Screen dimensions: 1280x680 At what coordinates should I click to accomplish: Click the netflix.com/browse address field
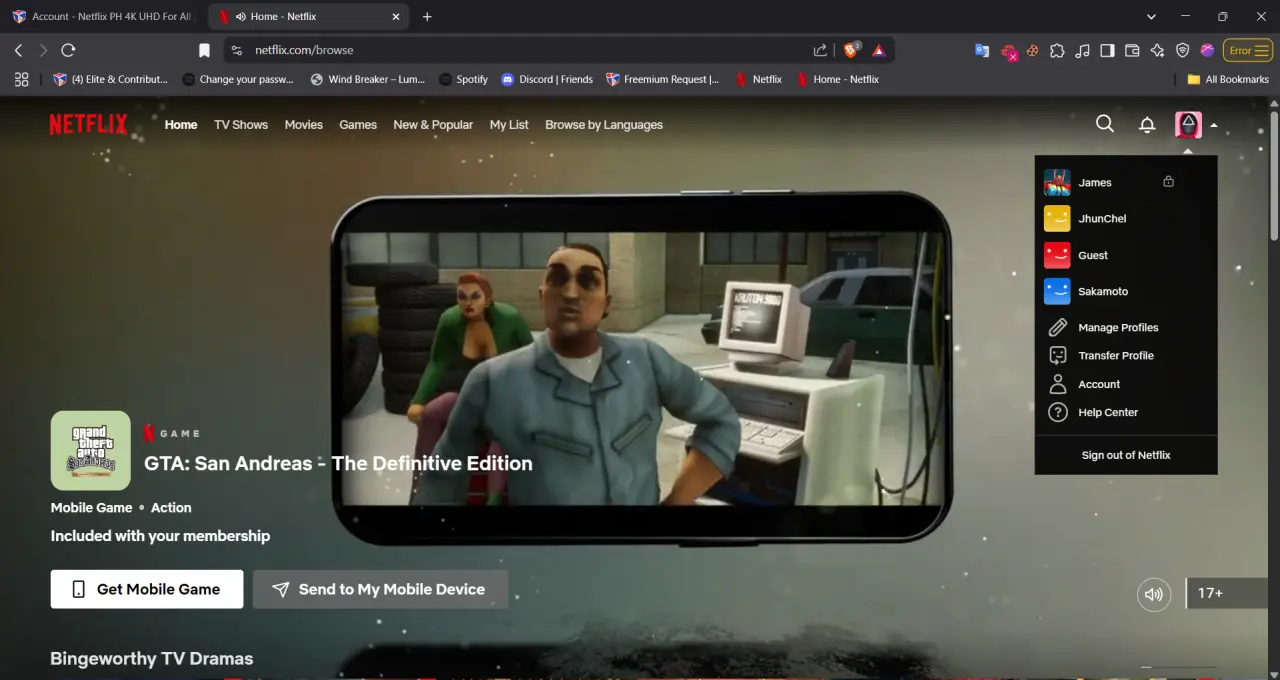(520, 50)
